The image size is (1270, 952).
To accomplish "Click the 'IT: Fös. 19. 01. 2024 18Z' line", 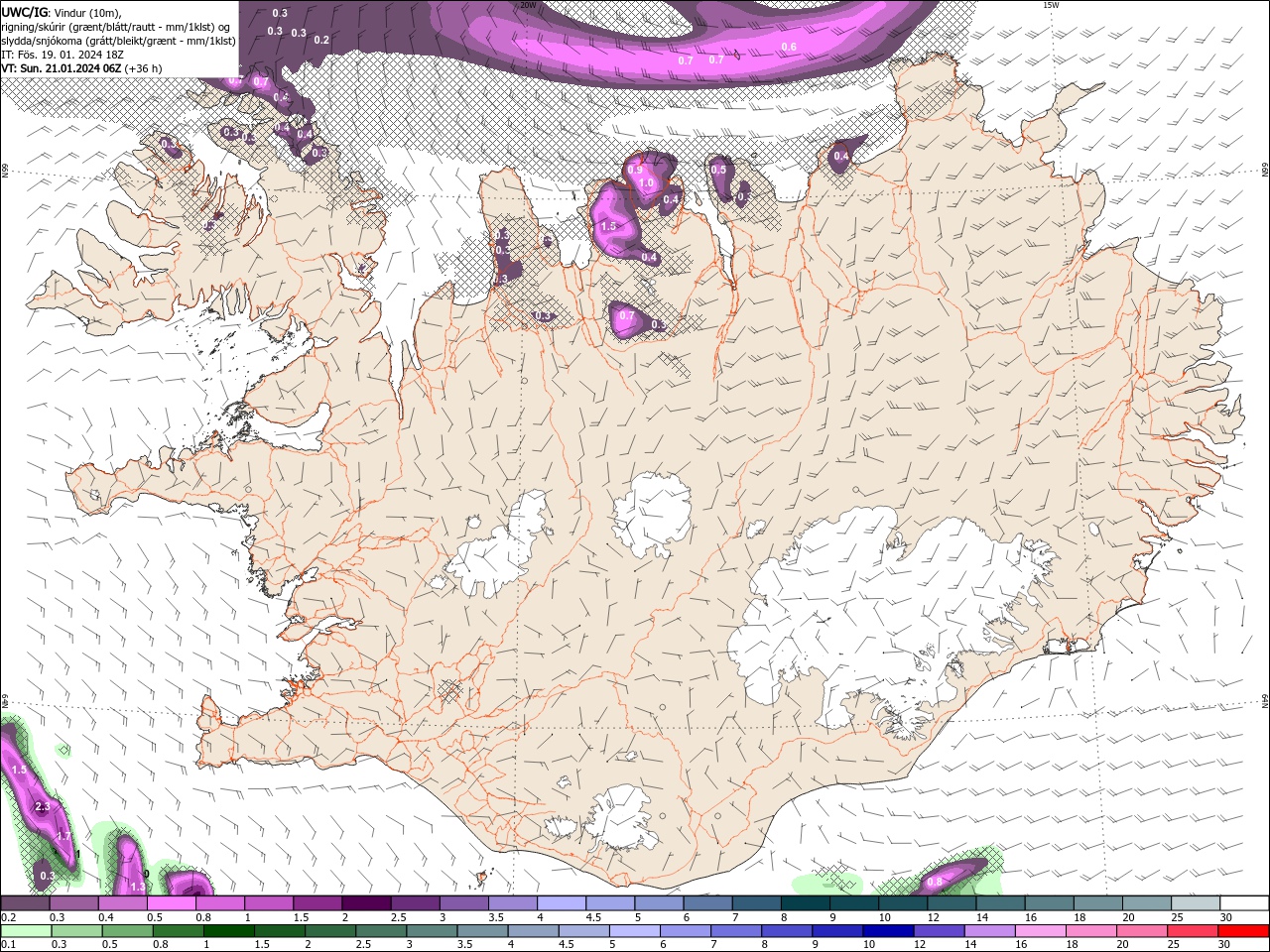I will click(63, 55).
